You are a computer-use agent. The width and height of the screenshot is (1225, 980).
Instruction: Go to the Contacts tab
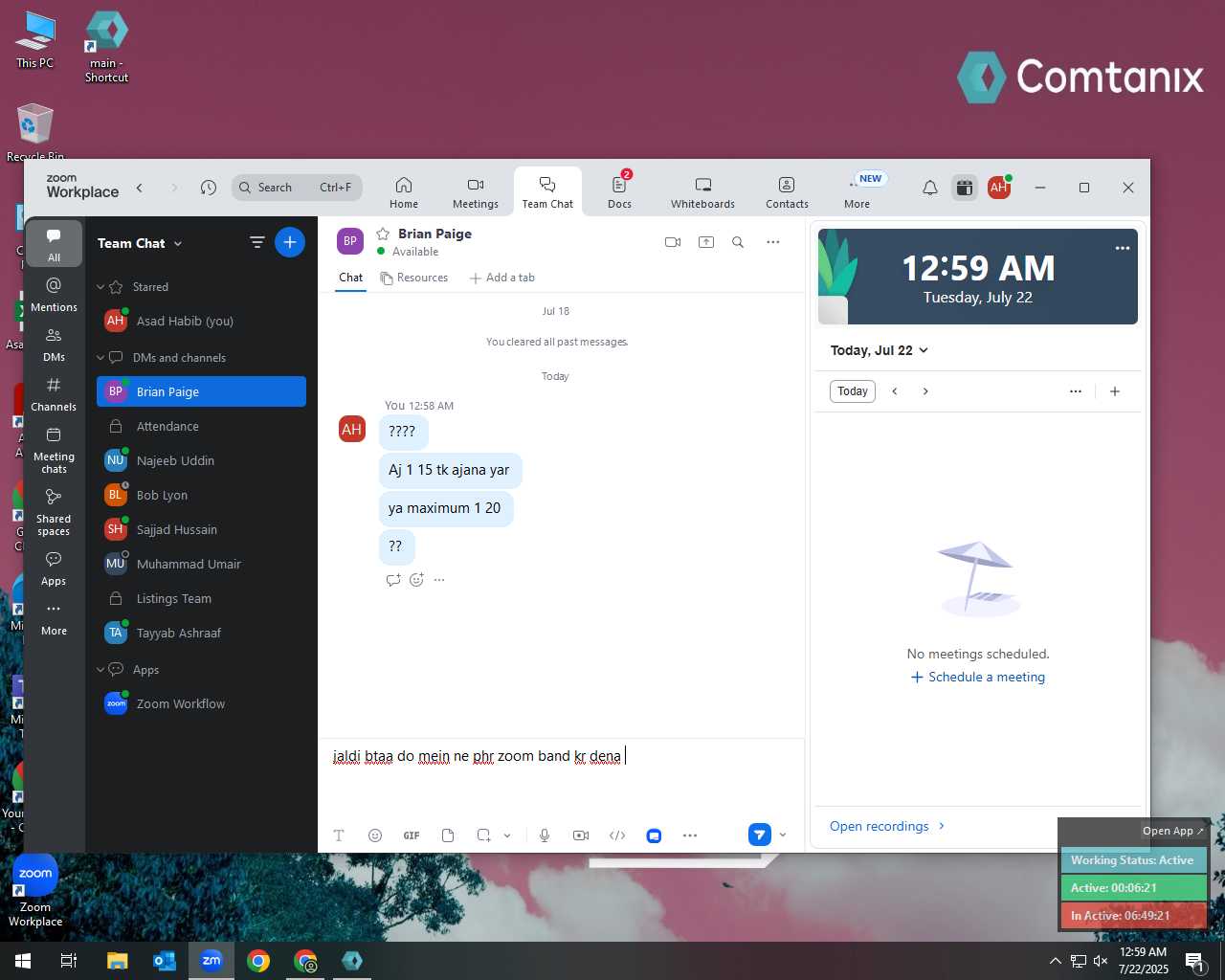(x=787, y=191)
